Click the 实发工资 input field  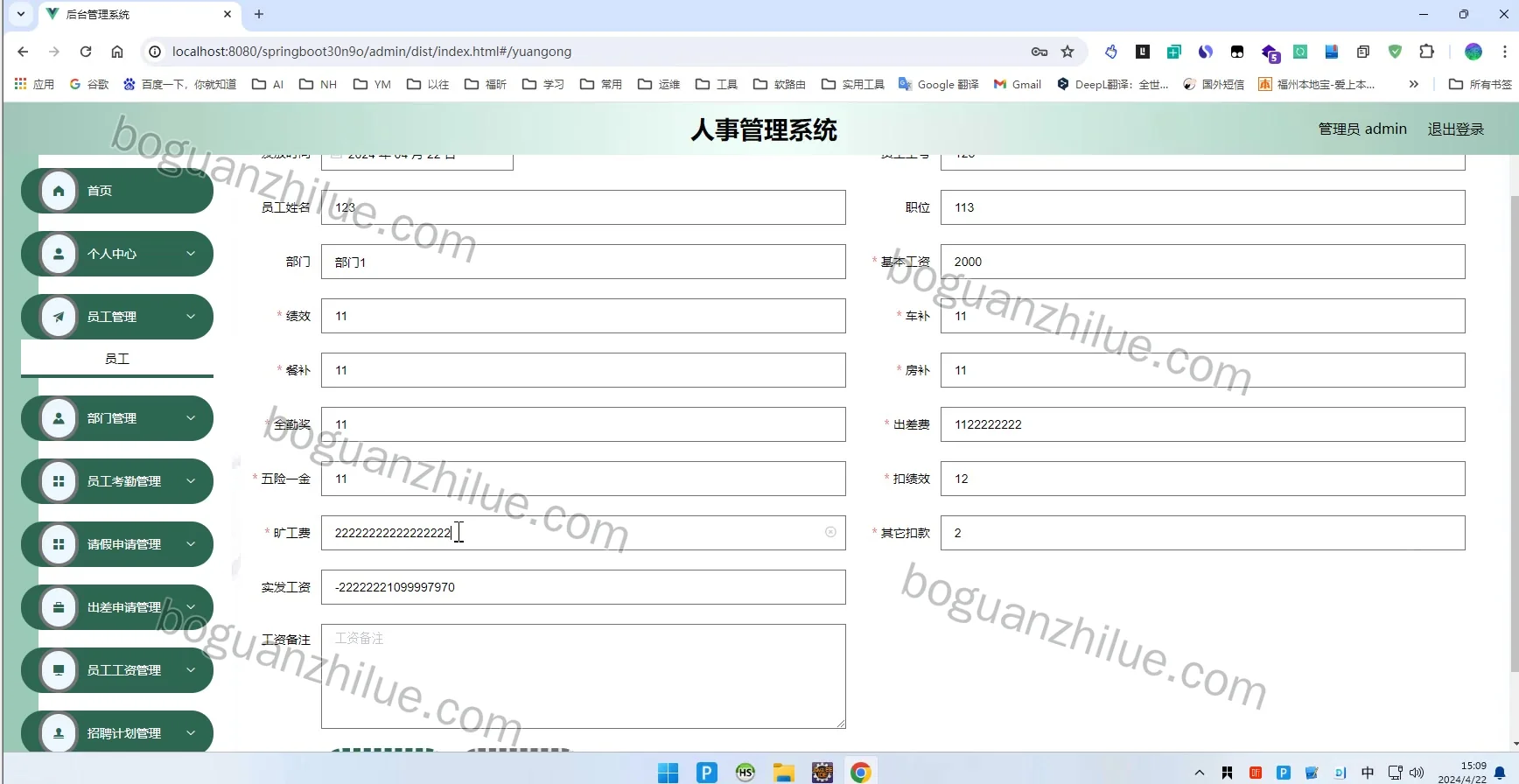point(584,587)
